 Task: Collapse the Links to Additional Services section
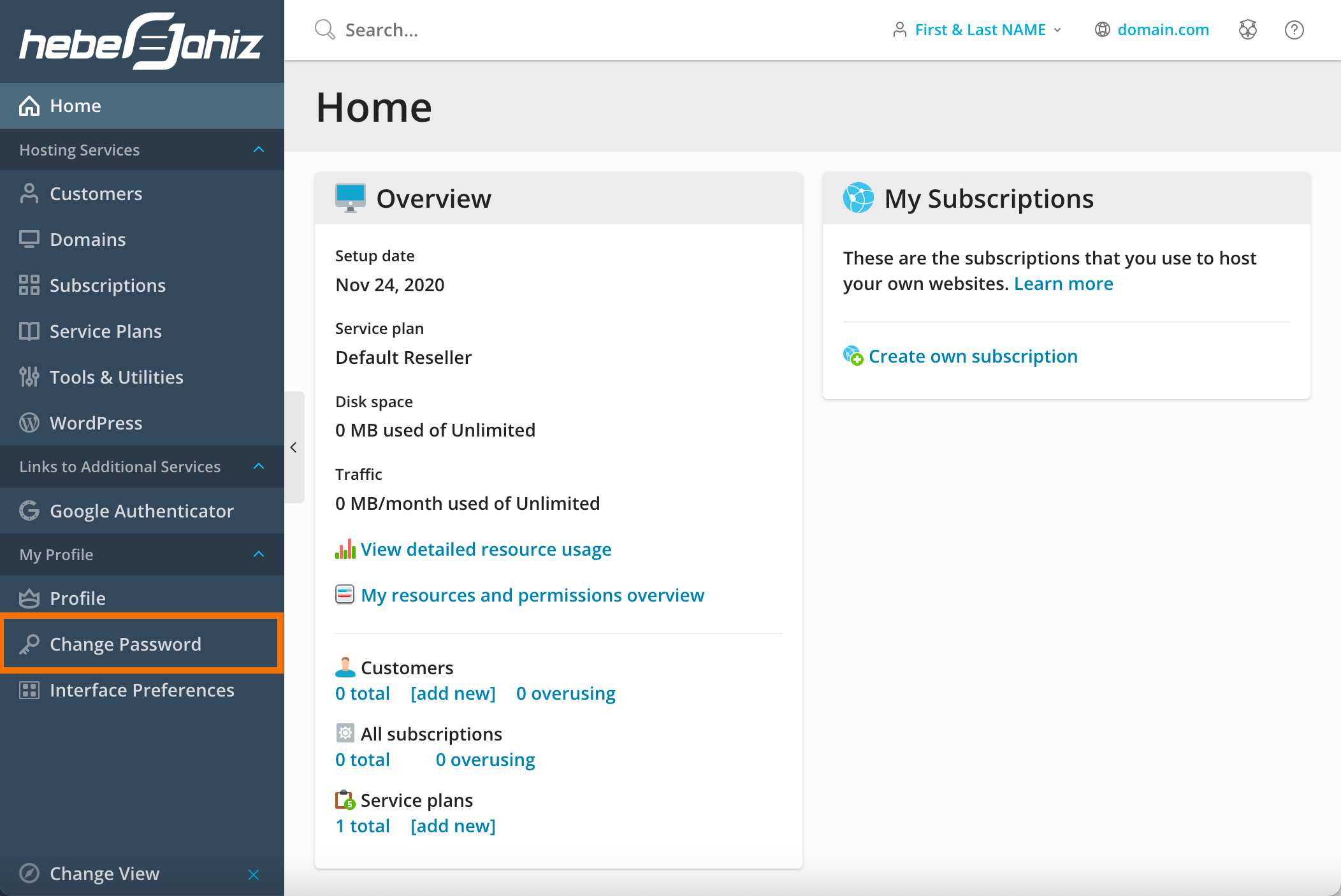pos(259,466)
